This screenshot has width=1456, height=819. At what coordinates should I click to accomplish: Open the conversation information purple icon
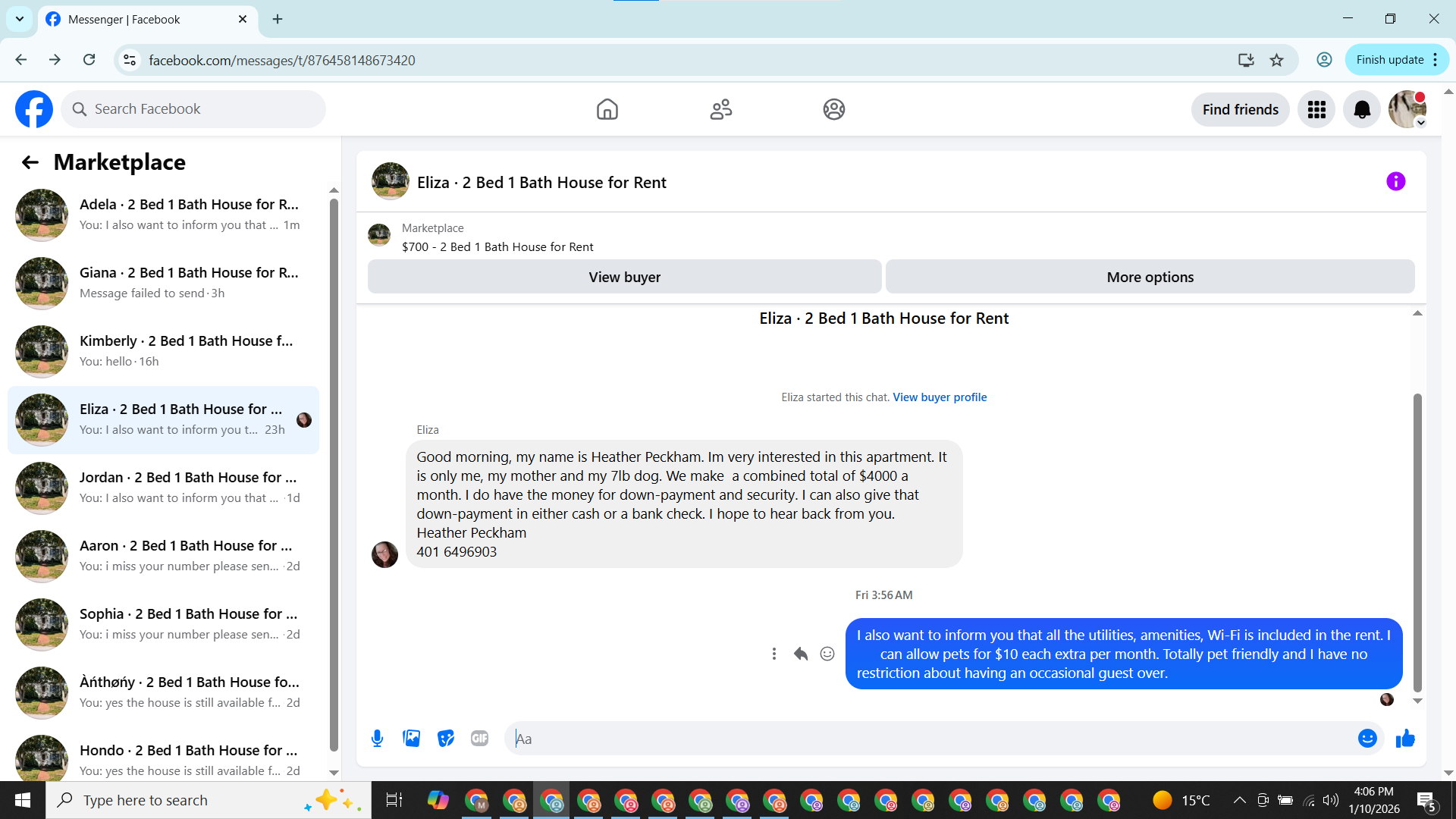[1395, 181]
